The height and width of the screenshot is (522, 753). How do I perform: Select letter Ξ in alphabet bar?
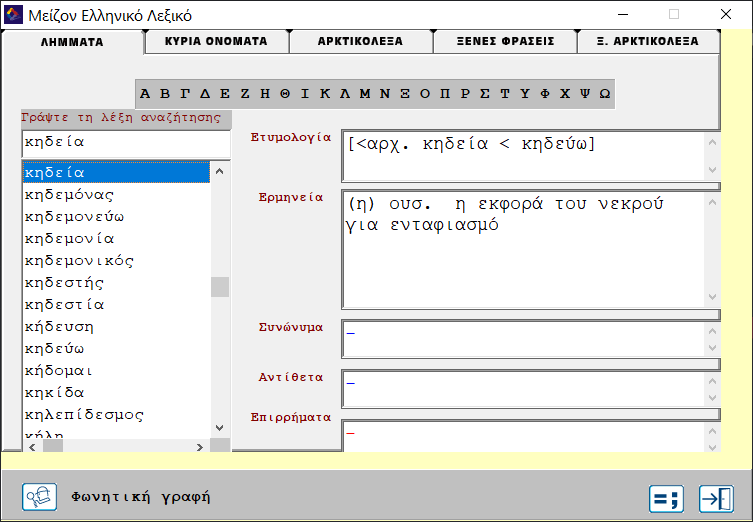click(x=405, y=94)
